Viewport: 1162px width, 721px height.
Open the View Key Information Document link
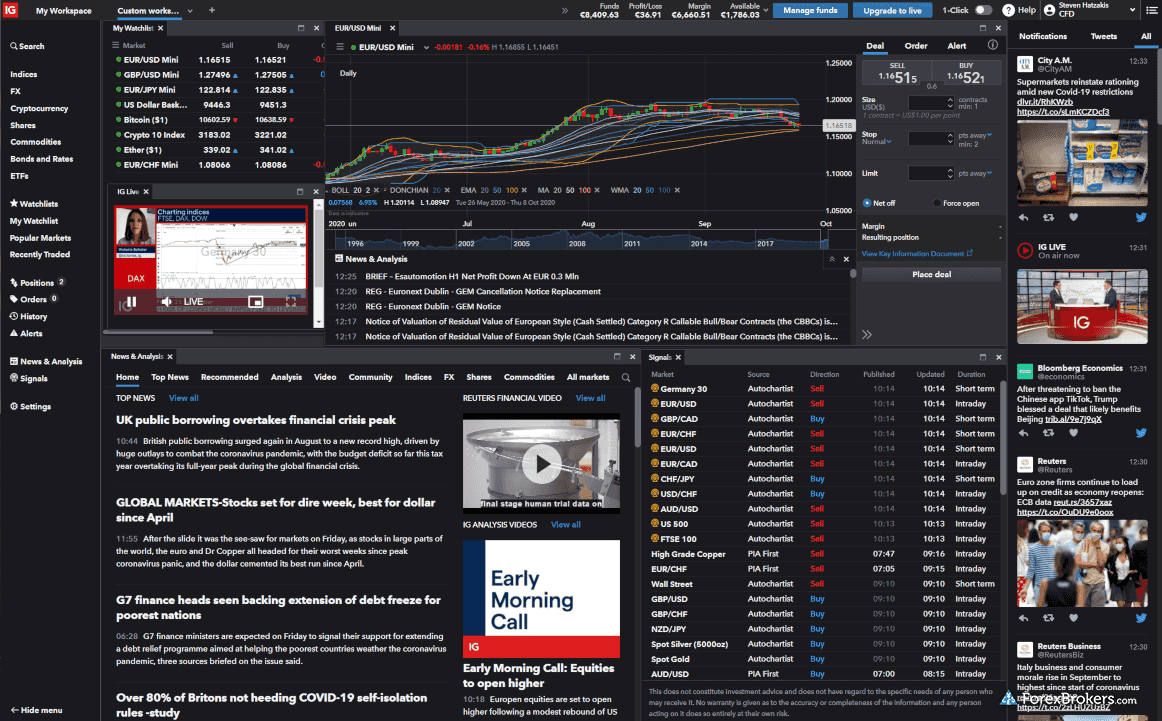pyautogui.click(x=917, y=253)
